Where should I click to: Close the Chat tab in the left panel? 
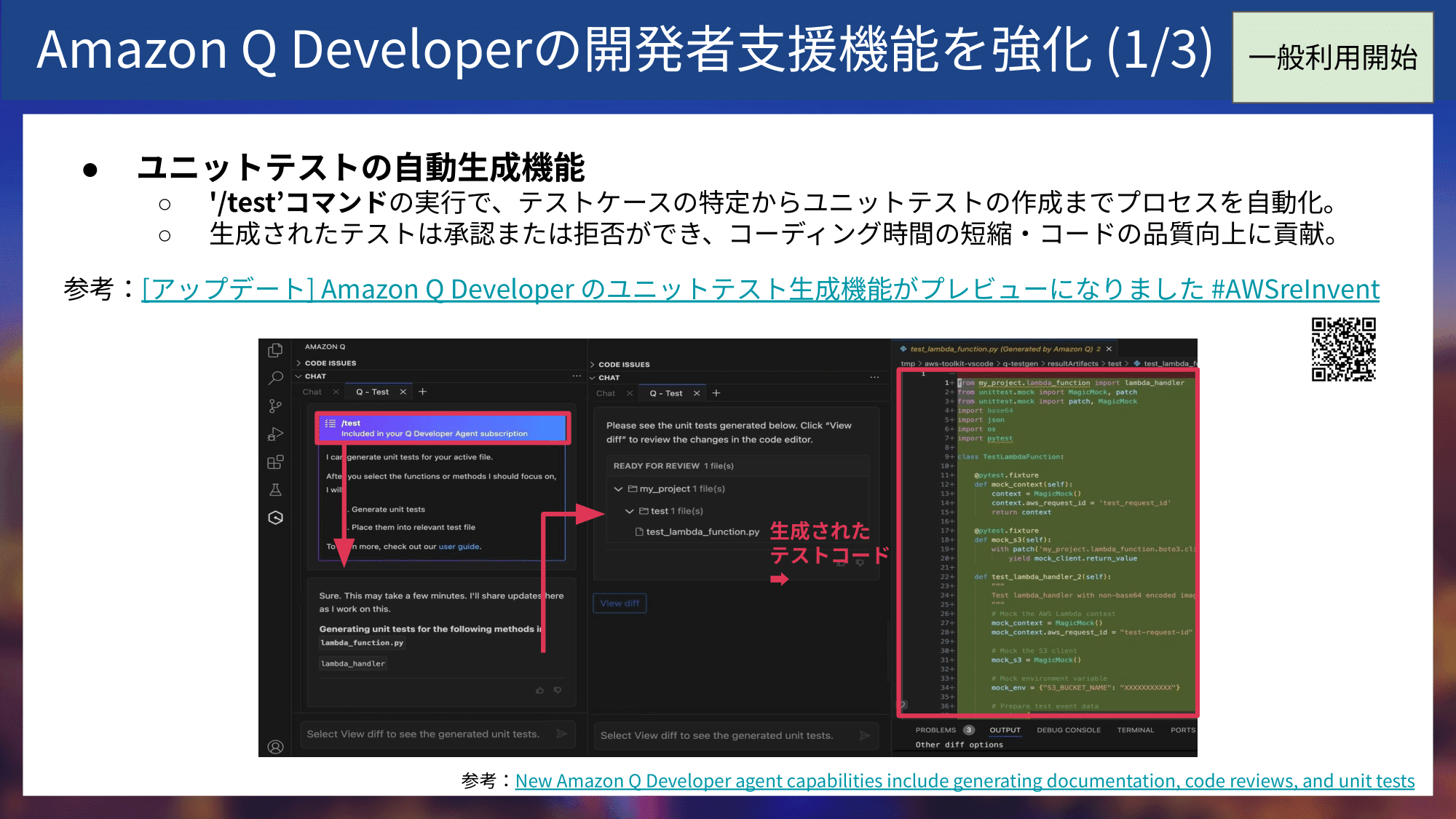(336, 392)
